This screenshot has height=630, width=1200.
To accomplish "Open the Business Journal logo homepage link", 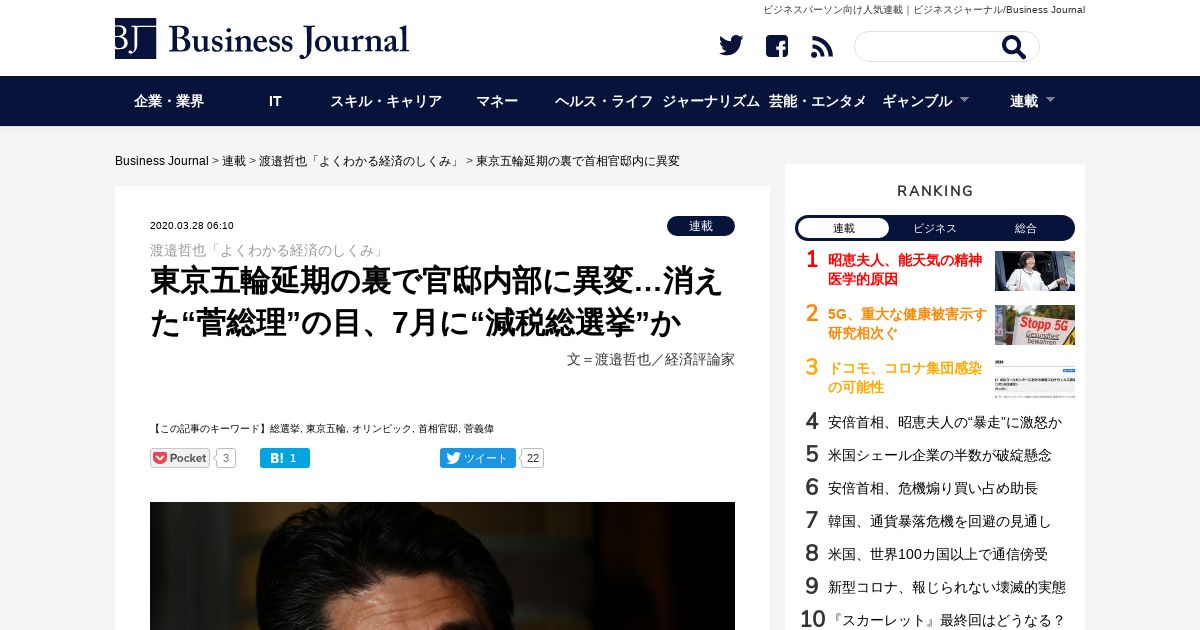I will pyautogui.click(x=262, y=39).
